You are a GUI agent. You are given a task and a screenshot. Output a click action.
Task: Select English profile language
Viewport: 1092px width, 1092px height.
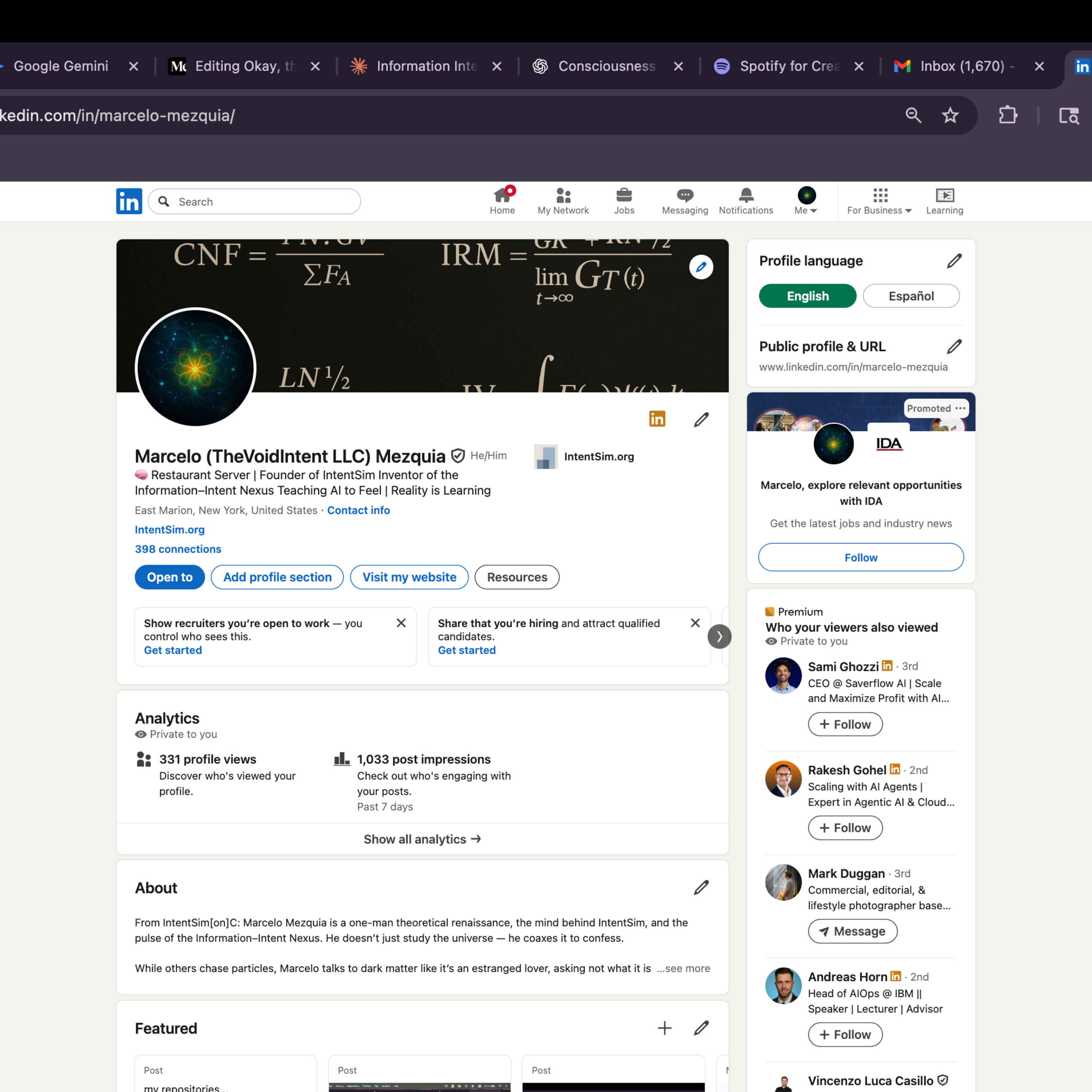pyautogui.click(x=807, y=296)
